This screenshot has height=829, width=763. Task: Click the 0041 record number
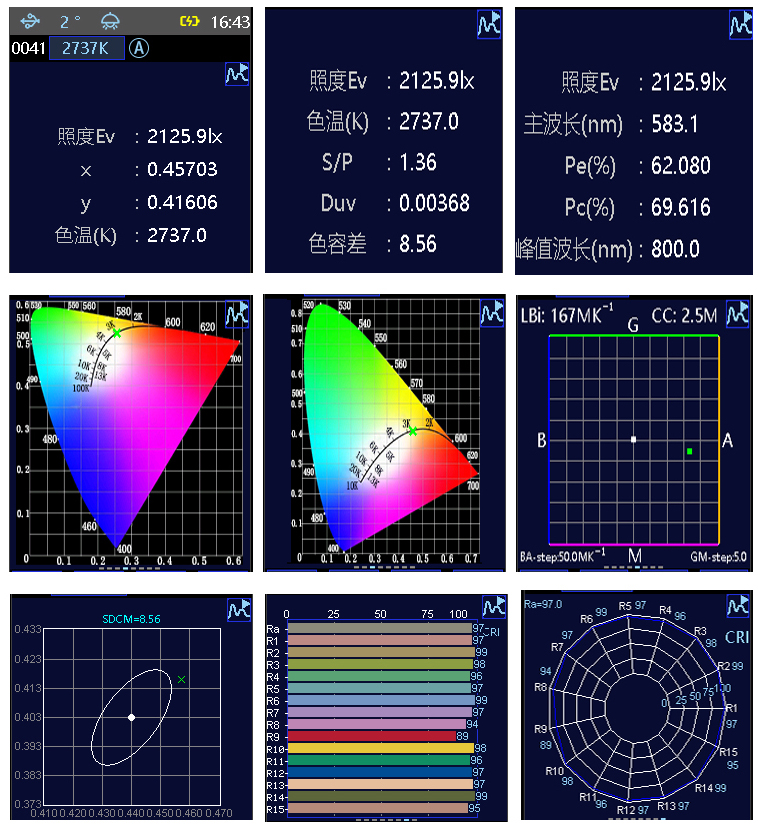(28, 48)
